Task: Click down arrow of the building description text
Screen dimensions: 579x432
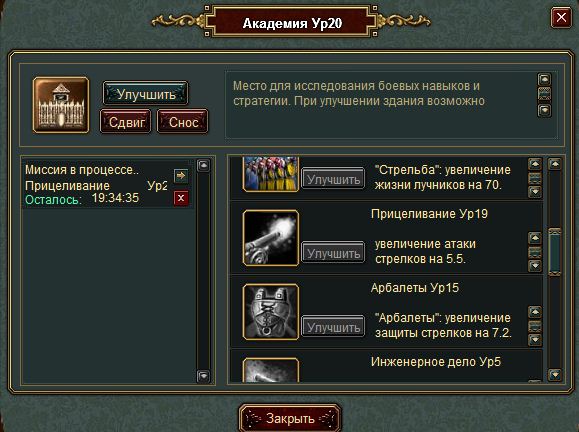Action: (x=545, y=110)
